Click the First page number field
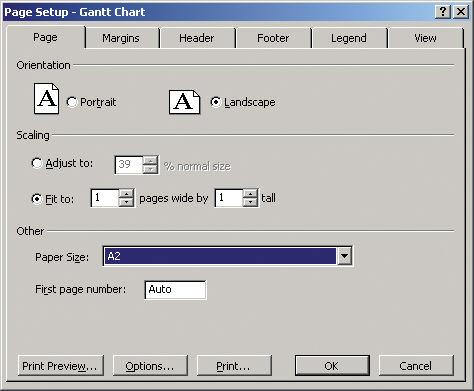Viewport: 474px width, 391px height. pyautogui.click(x=175, y=290)
